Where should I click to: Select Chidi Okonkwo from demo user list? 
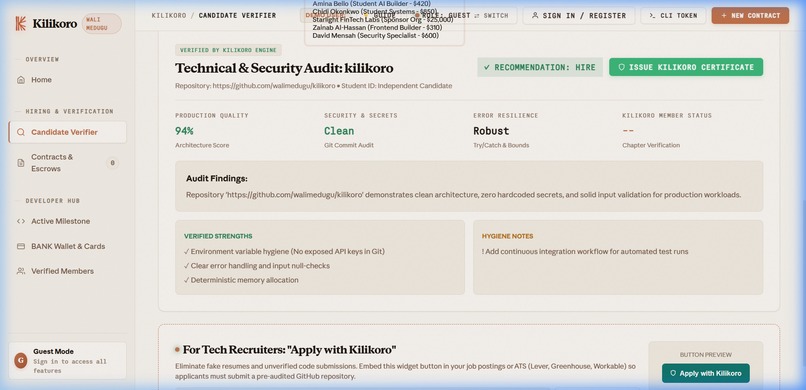[375, 11]
